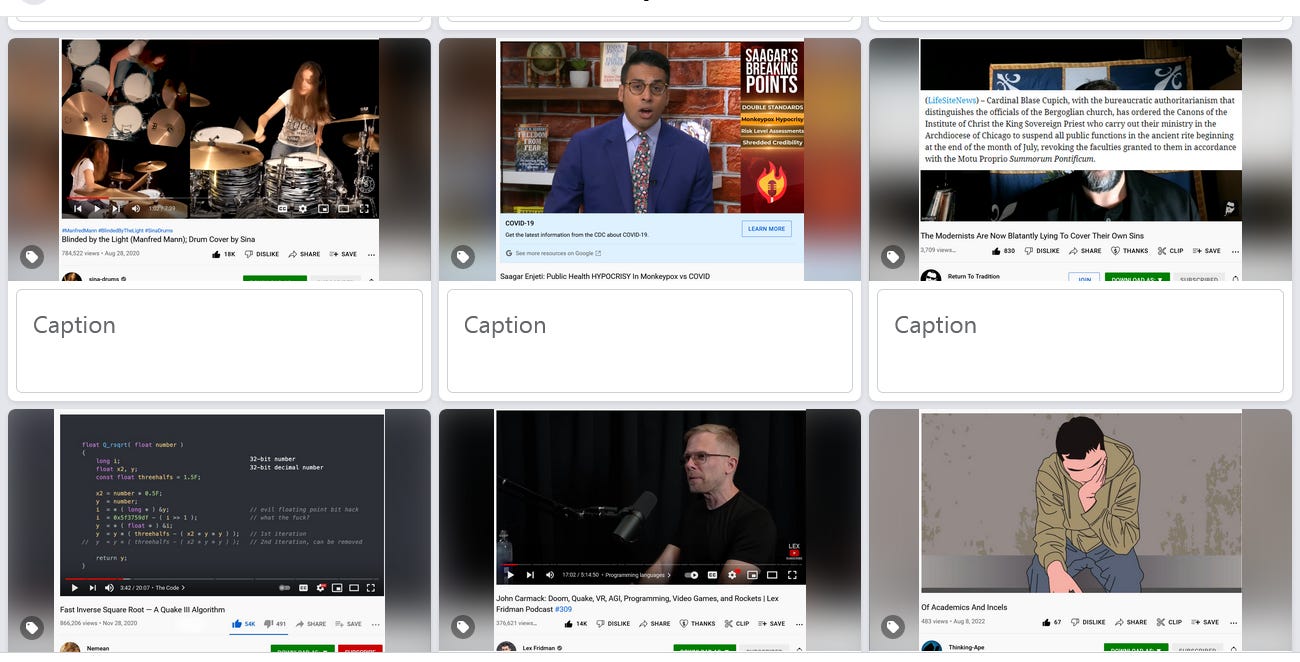Click the tag icon on the Modernists video card
Viewport: 1300px width, 662px height.
tap(892, 257)
